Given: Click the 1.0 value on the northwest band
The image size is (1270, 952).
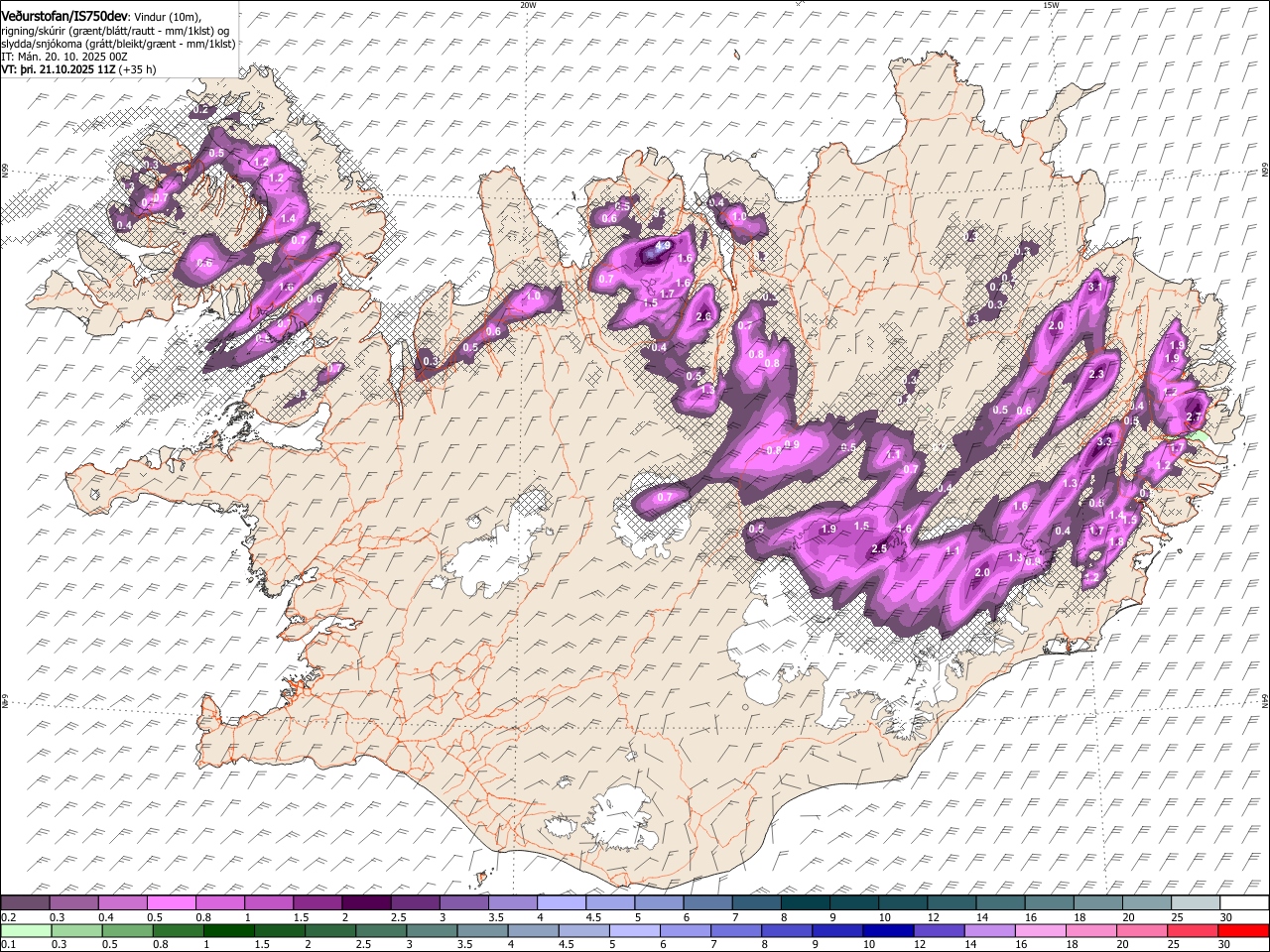Looking at the screenshot, I should (x=533, y=296).
